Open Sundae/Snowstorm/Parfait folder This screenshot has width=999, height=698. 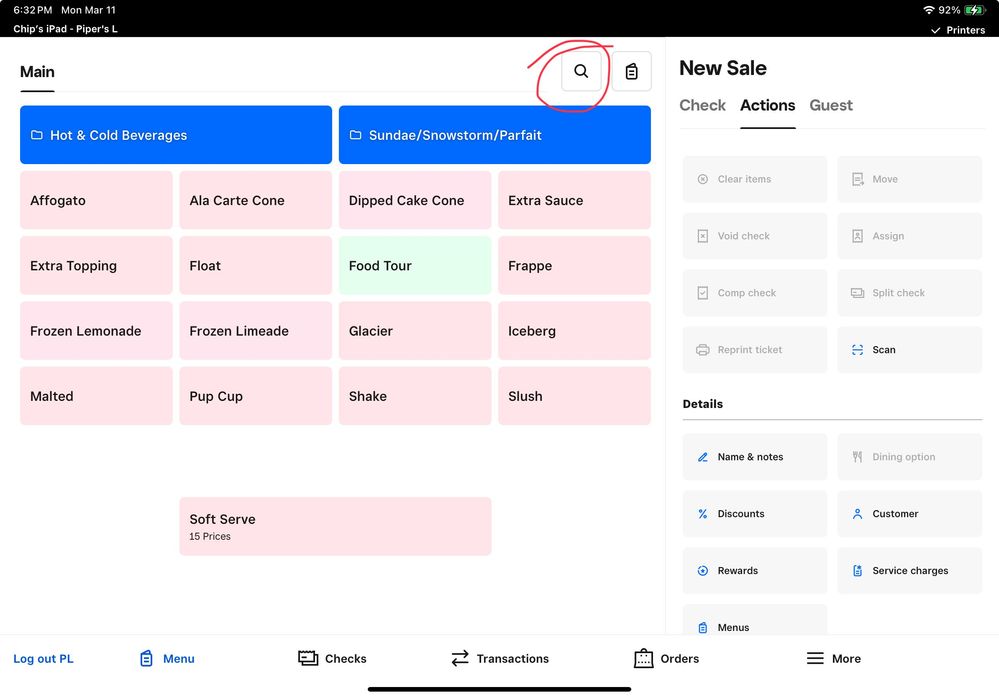click(x=494, y=135)
